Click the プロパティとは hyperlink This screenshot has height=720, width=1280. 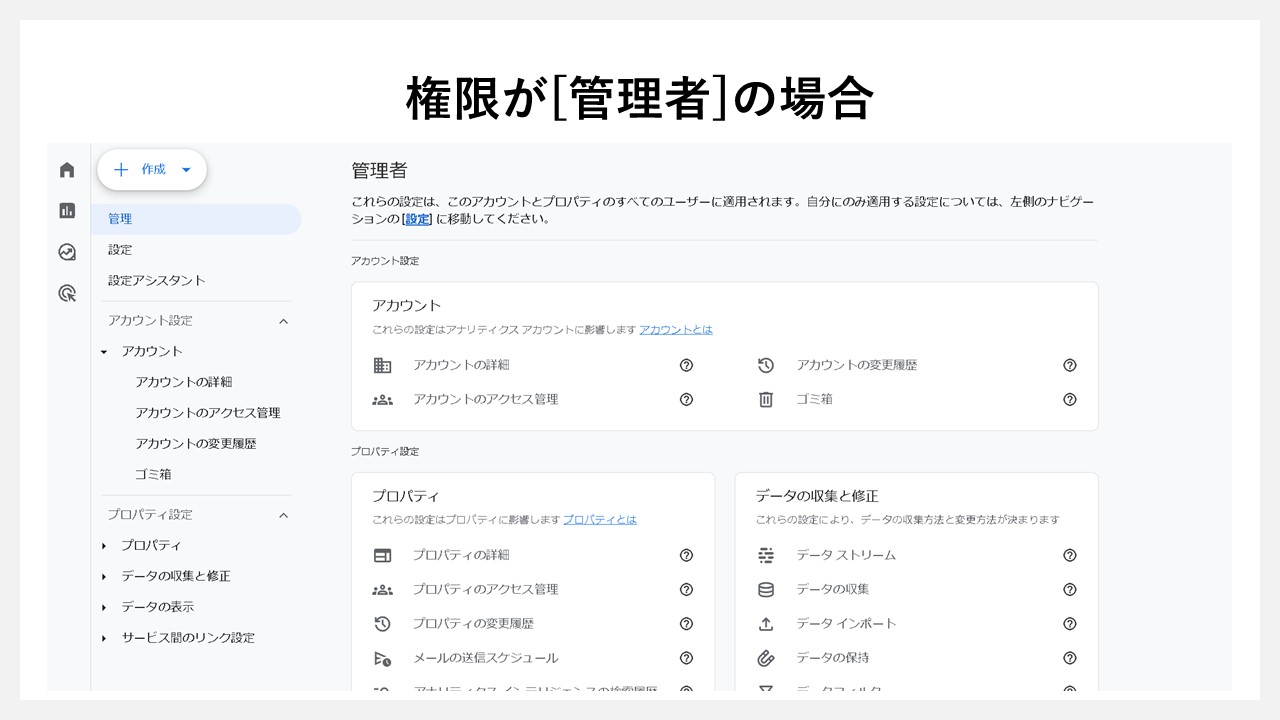point(598,519)
